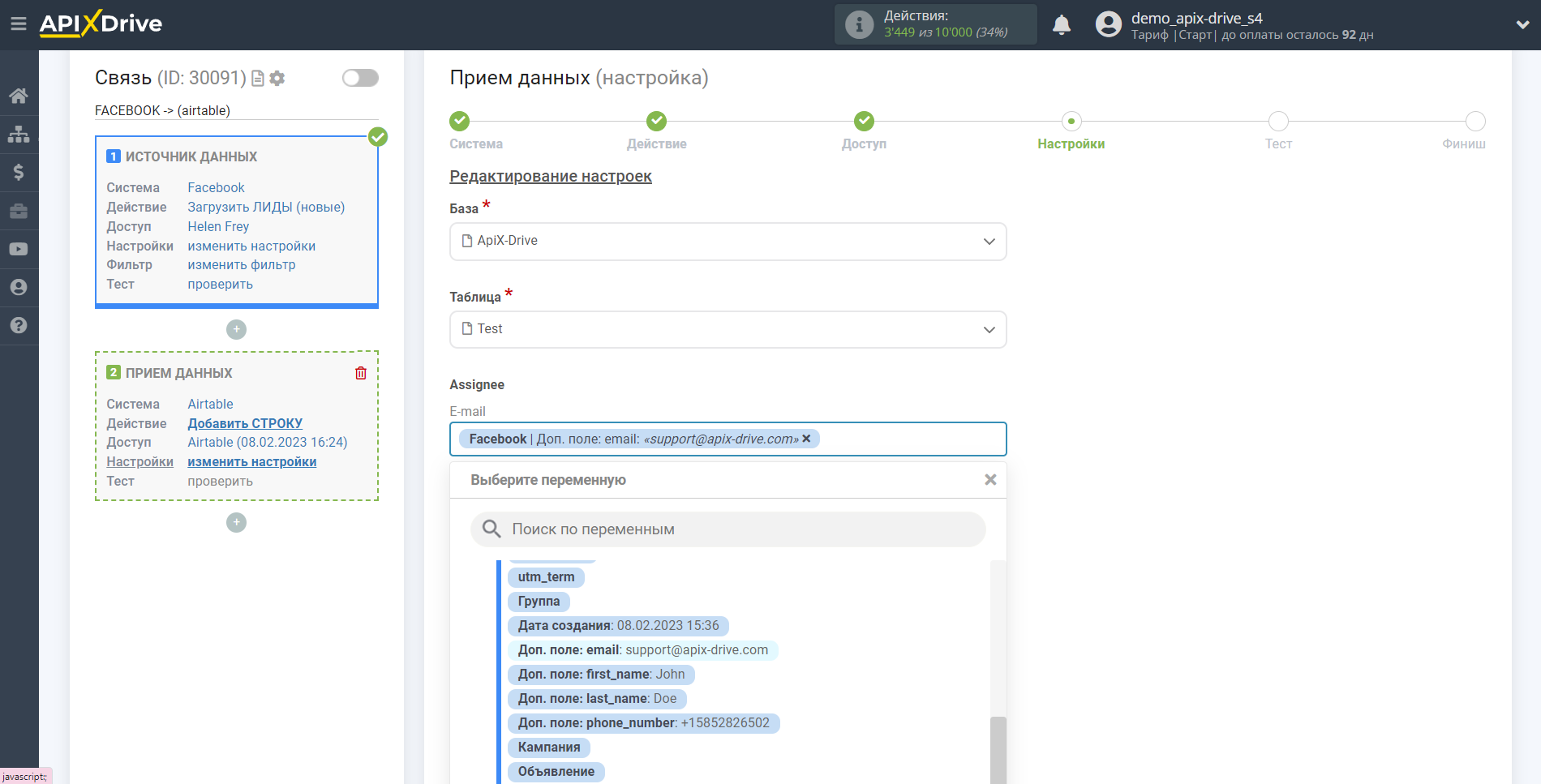Expand the Таблица dropdown Test

[728, 330]
